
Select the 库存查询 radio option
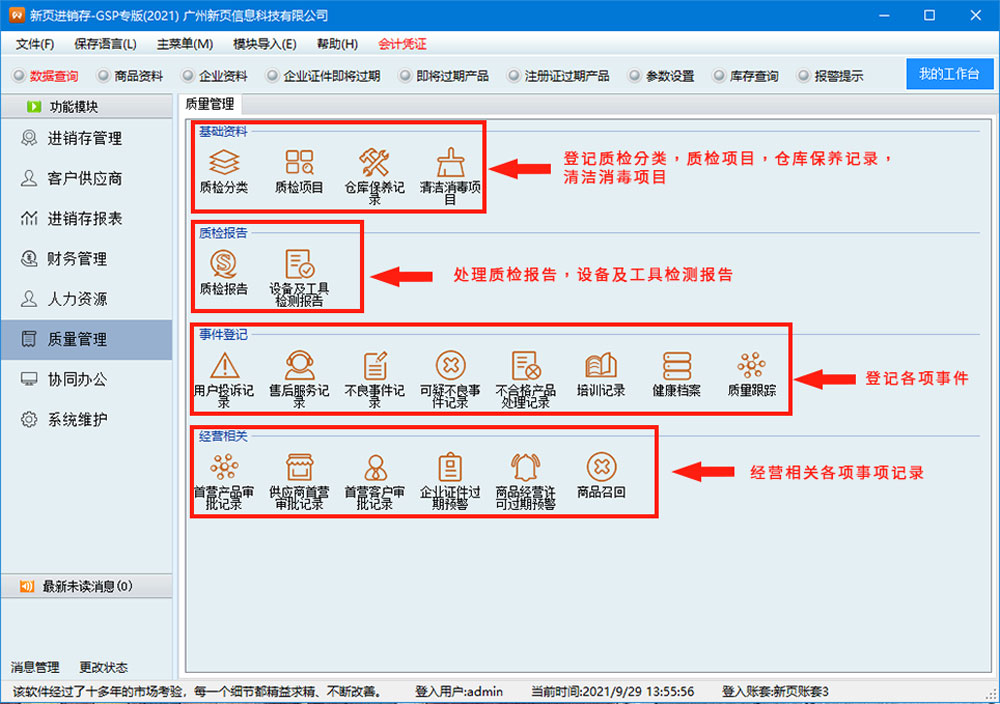(x=719, y=76)
